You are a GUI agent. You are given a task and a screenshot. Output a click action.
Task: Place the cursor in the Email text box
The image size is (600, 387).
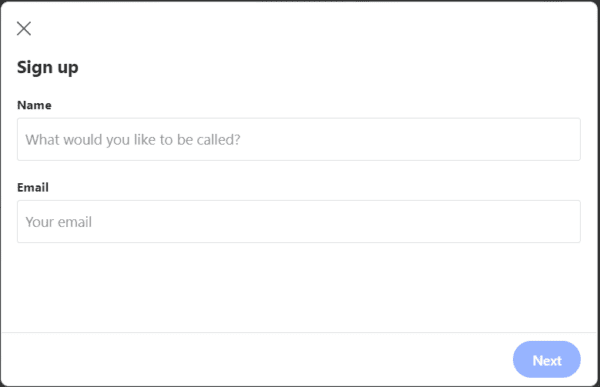(299, 222)
